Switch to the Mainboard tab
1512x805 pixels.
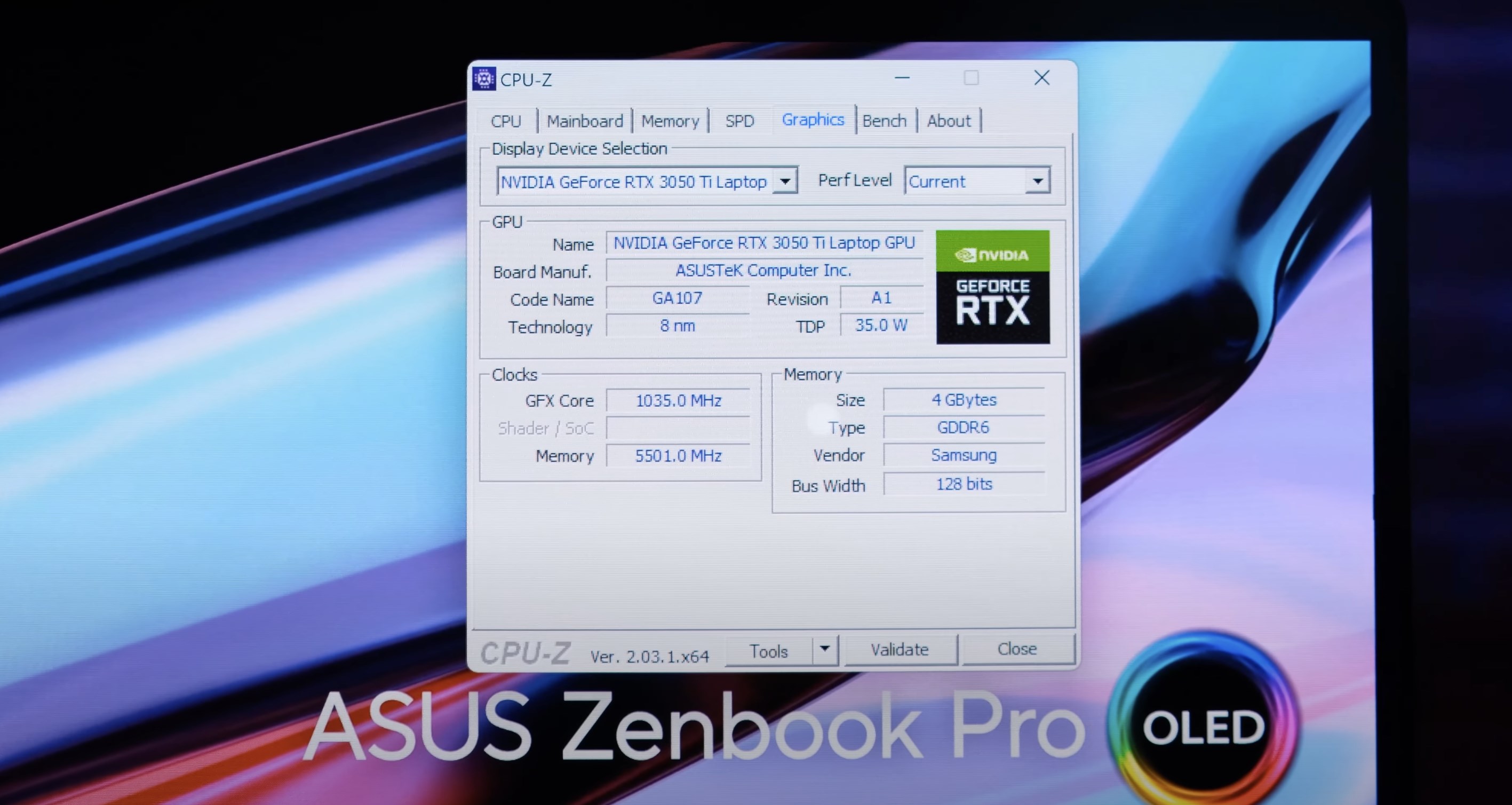[583, 120]
